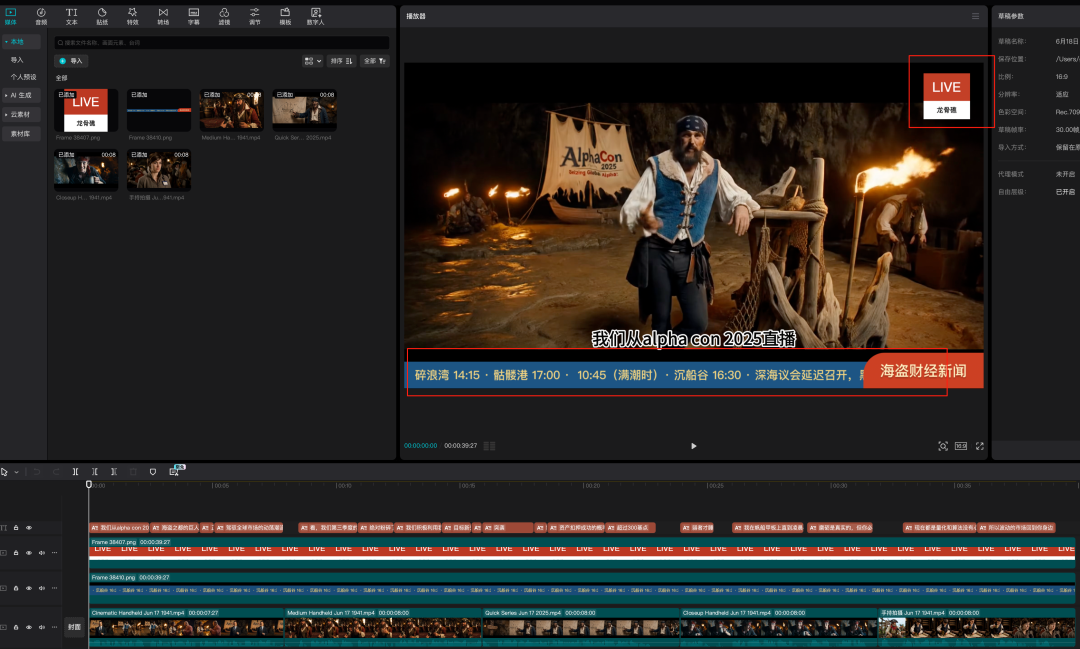
Task: Click the 16:9 aspect ratio icon in player
Action: [x=961, y=446]
